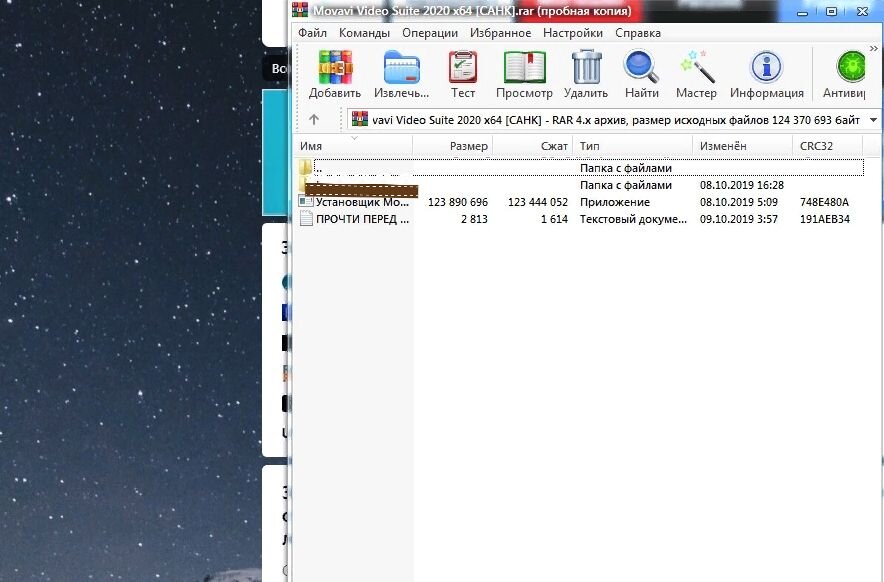Open the Избранное menu

501,33
